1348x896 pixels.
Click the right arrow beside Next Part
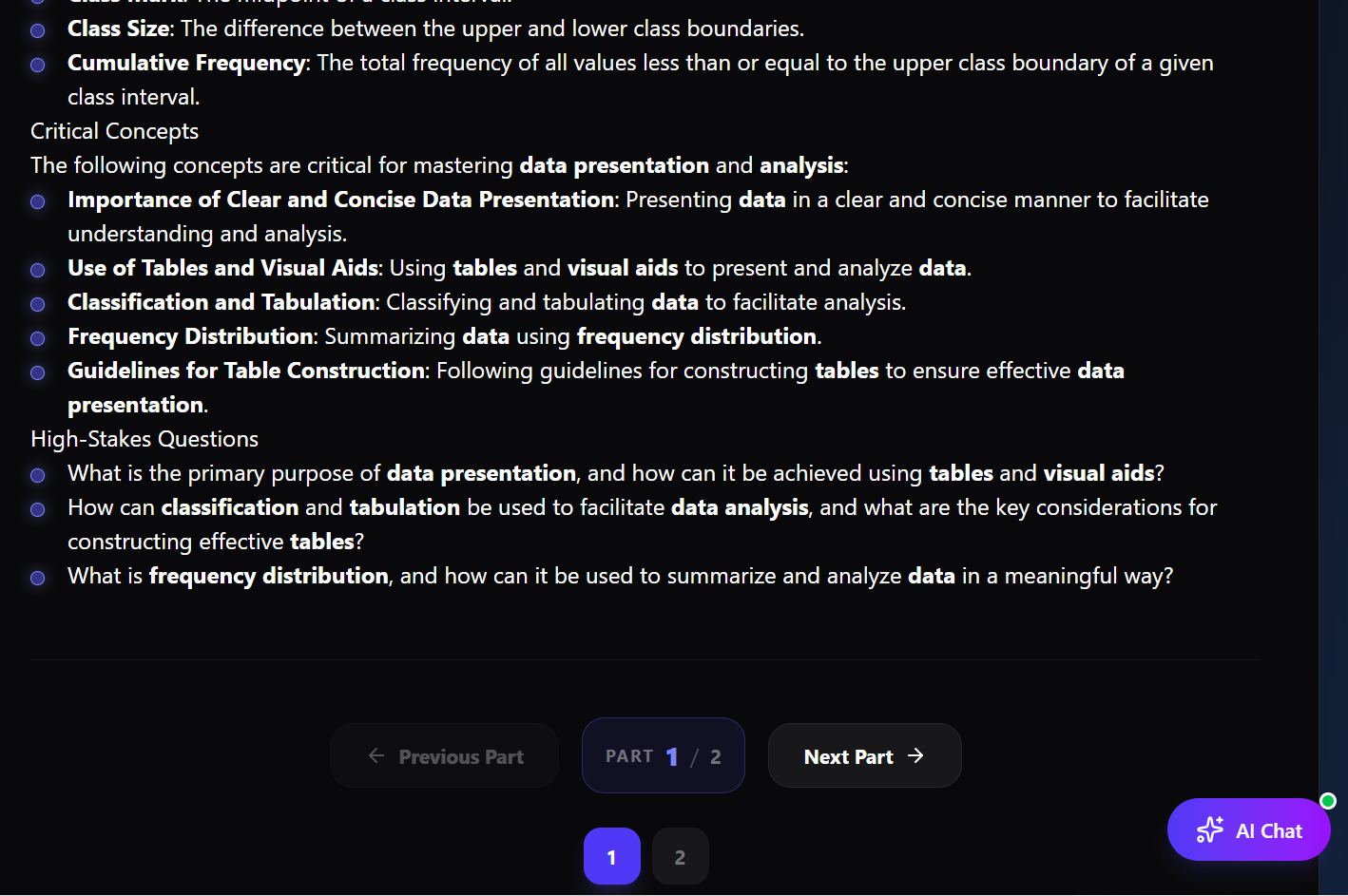[x=915, y=755]
